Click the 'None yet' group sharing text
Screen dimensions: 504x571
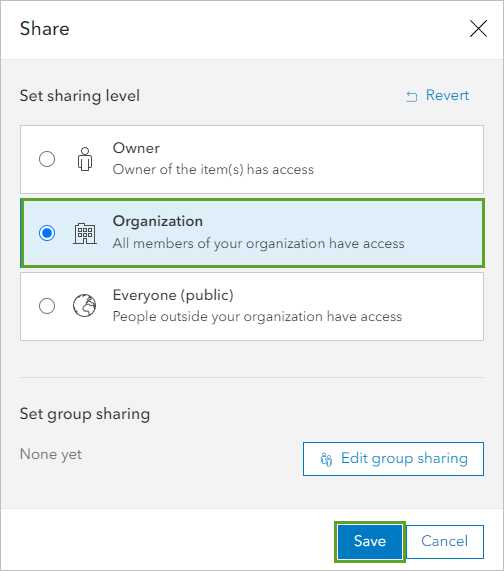pos(51,454)
